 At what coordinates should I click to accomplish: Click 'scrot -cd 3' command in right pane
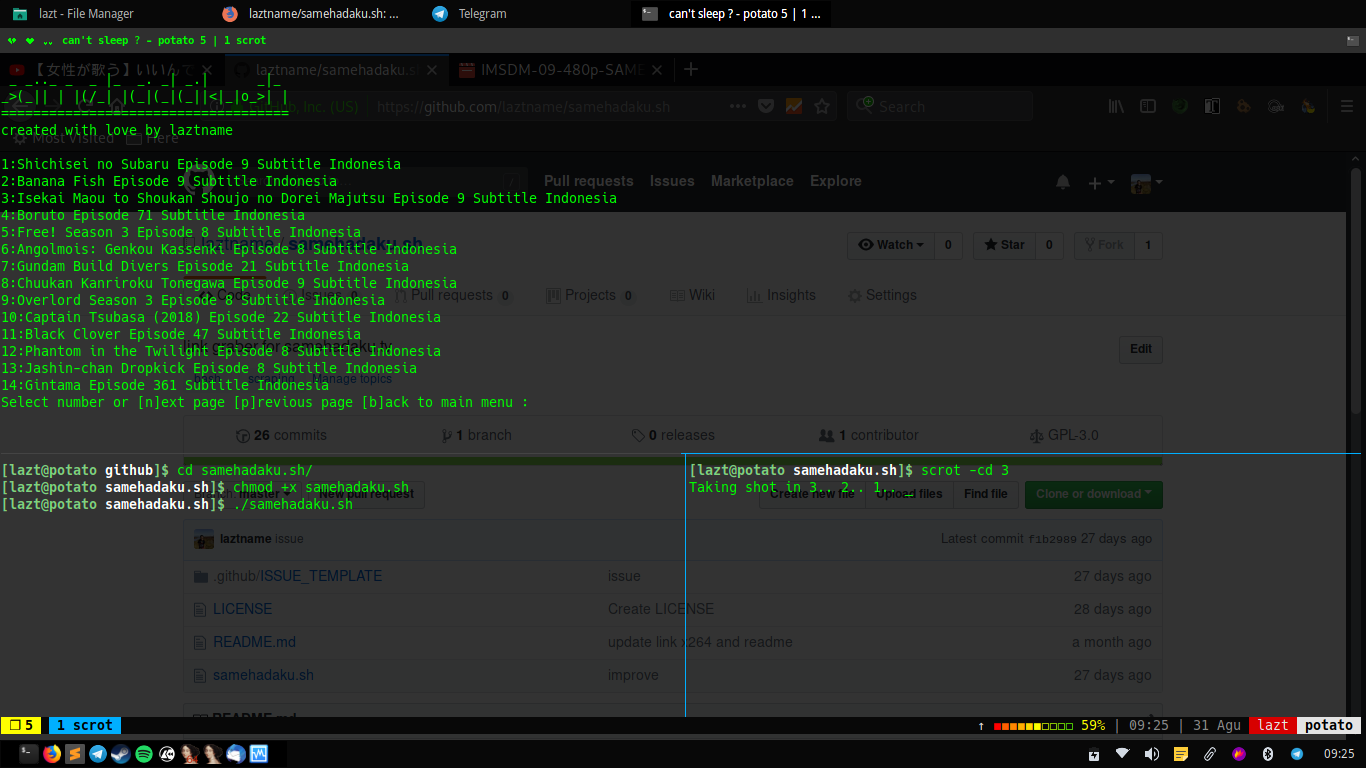click(965, 470)
